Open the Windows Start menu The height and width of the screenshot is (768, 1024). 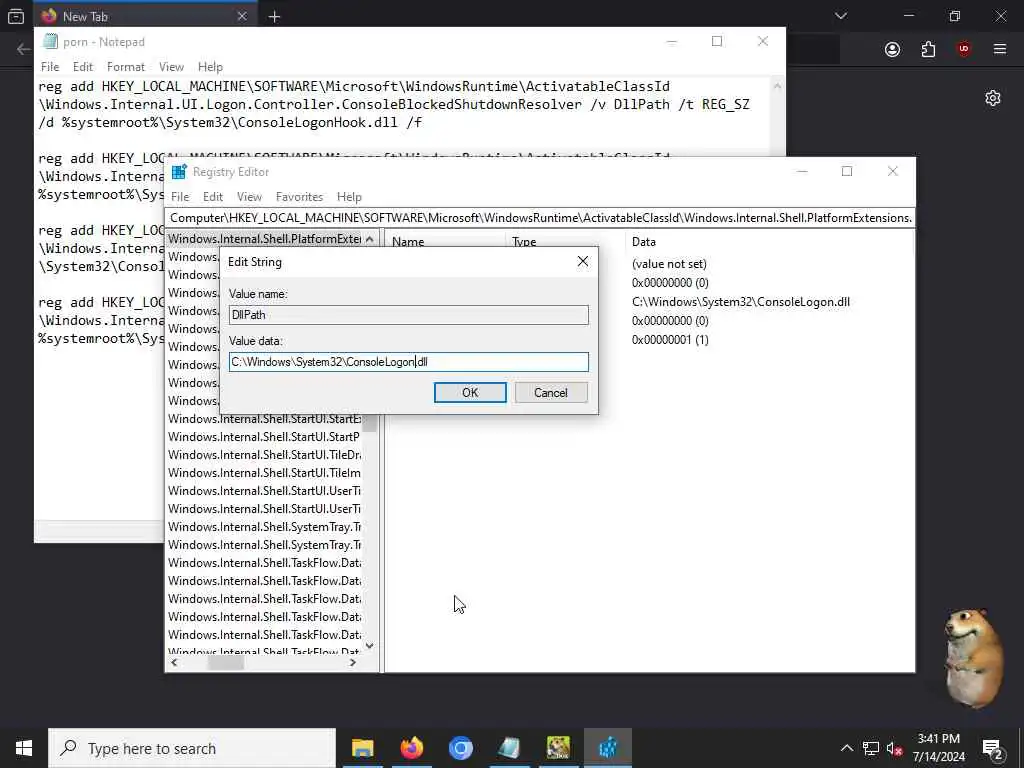[x=24, y=748]
